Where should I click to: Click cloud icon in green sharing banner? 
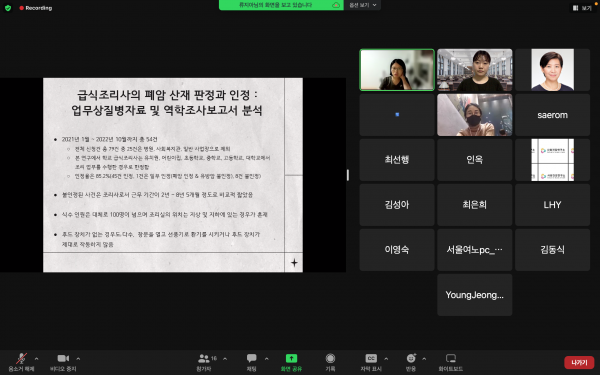pyautogui.click(x=336, y=5)
